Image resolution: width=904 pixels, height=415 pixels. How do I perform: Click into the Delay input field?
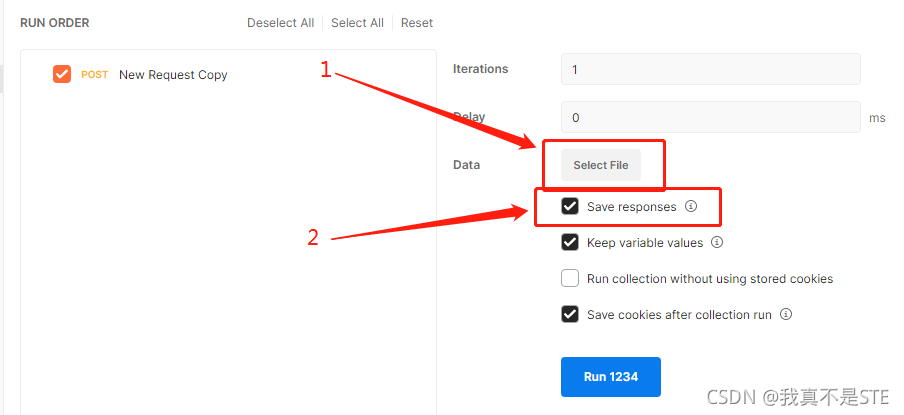(x=711, y=118)
